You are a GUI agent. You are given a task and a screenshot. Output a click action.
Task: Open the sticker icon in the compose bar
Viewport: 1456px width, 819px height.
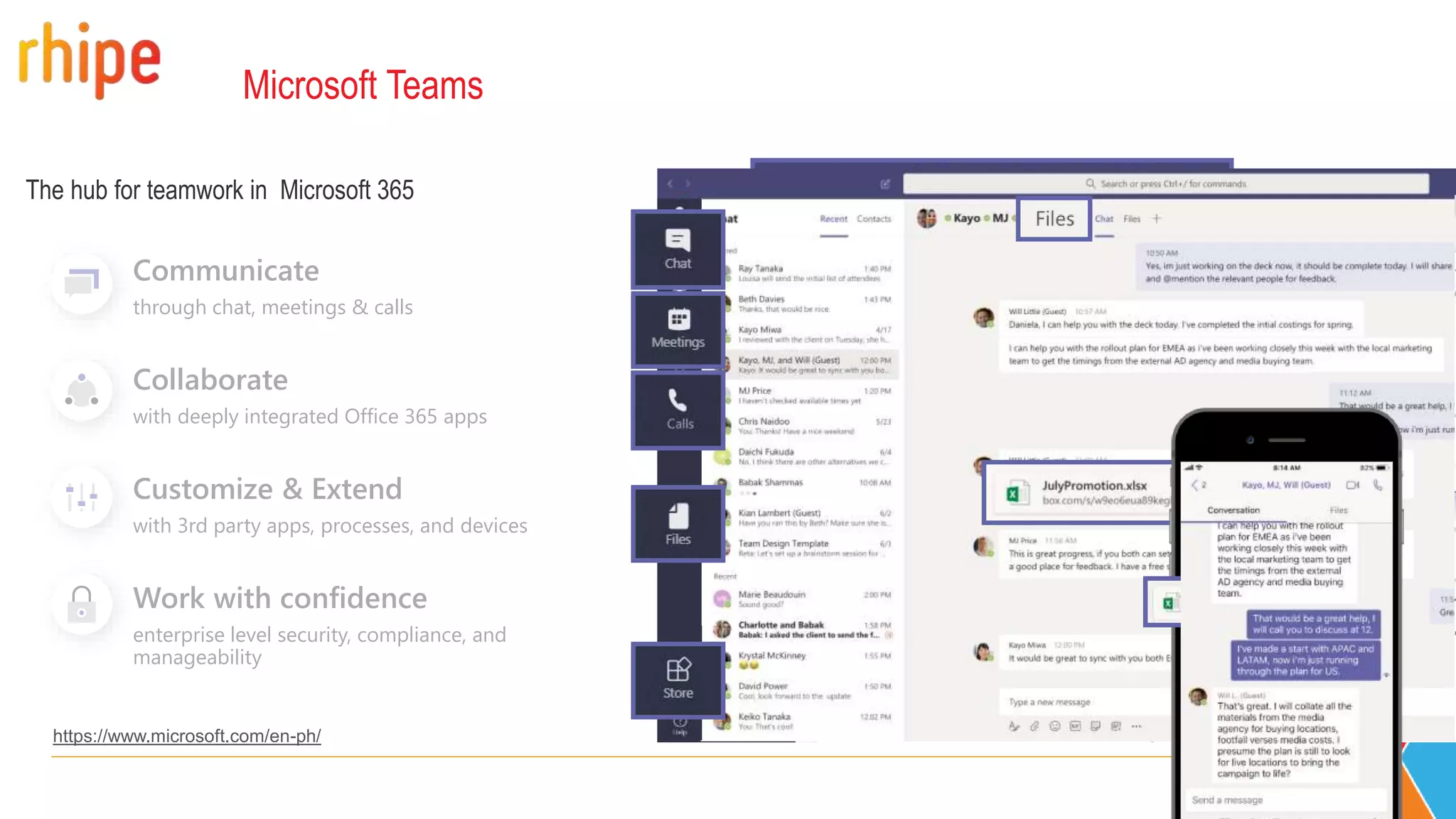[1096, 726]
